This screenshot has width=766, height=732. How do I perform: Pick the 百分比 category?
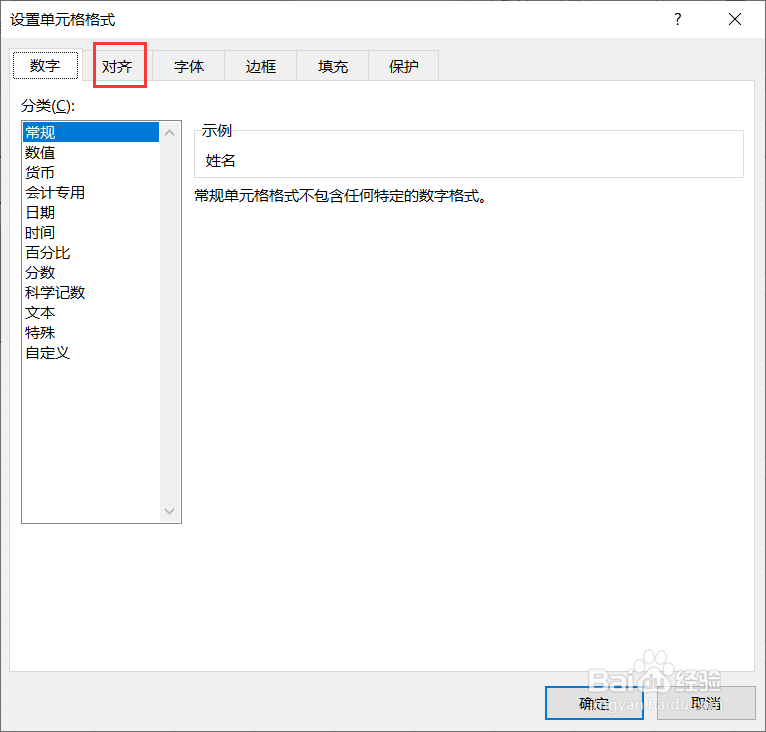click(x=91, y=253)
